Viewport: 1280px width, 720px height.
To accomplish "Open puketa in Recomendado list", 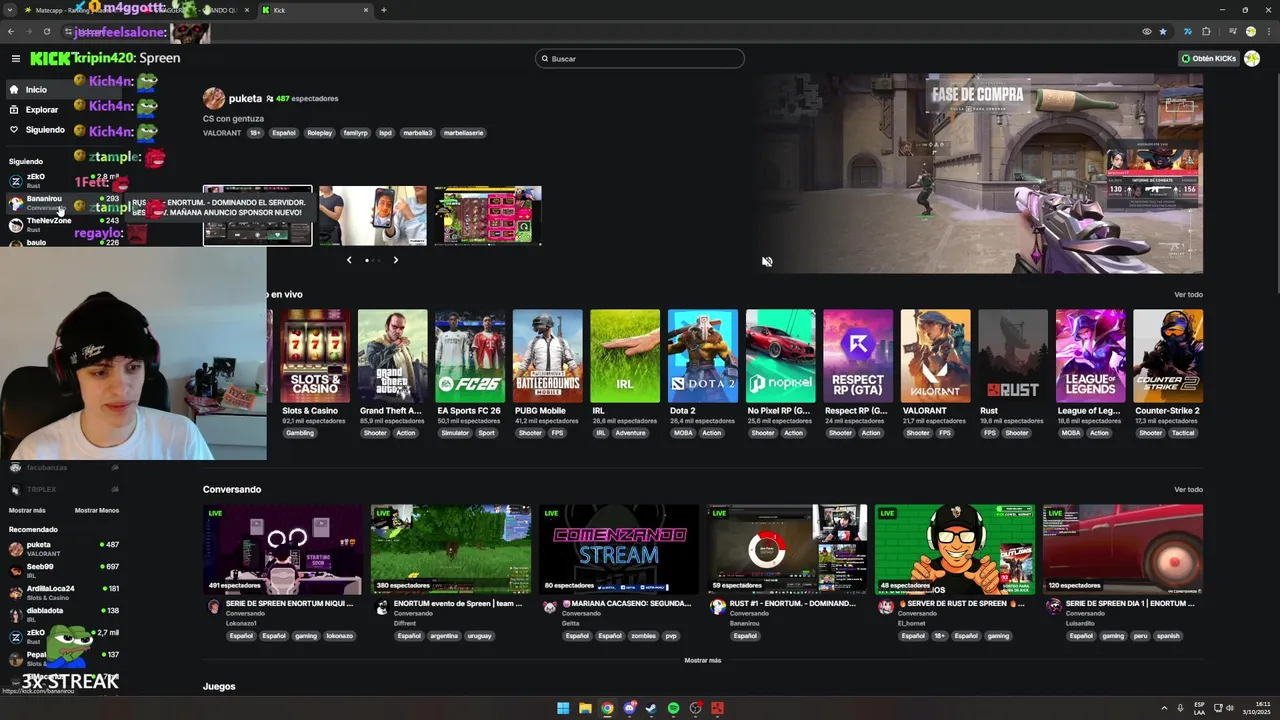I will point(64,548).
